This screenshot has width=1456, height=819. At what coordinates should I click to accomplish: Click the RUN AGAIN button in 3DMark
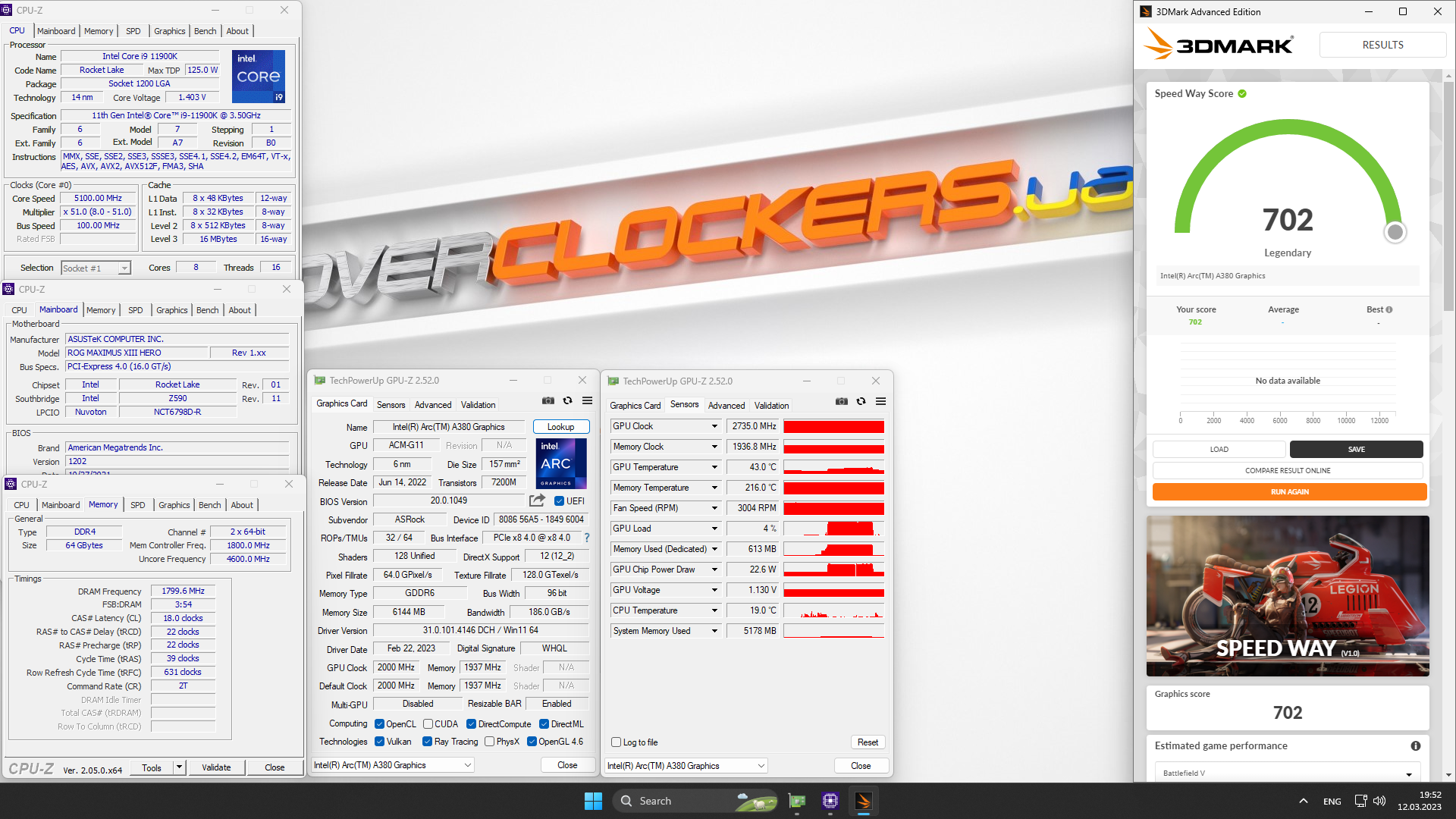(1289, 492)
